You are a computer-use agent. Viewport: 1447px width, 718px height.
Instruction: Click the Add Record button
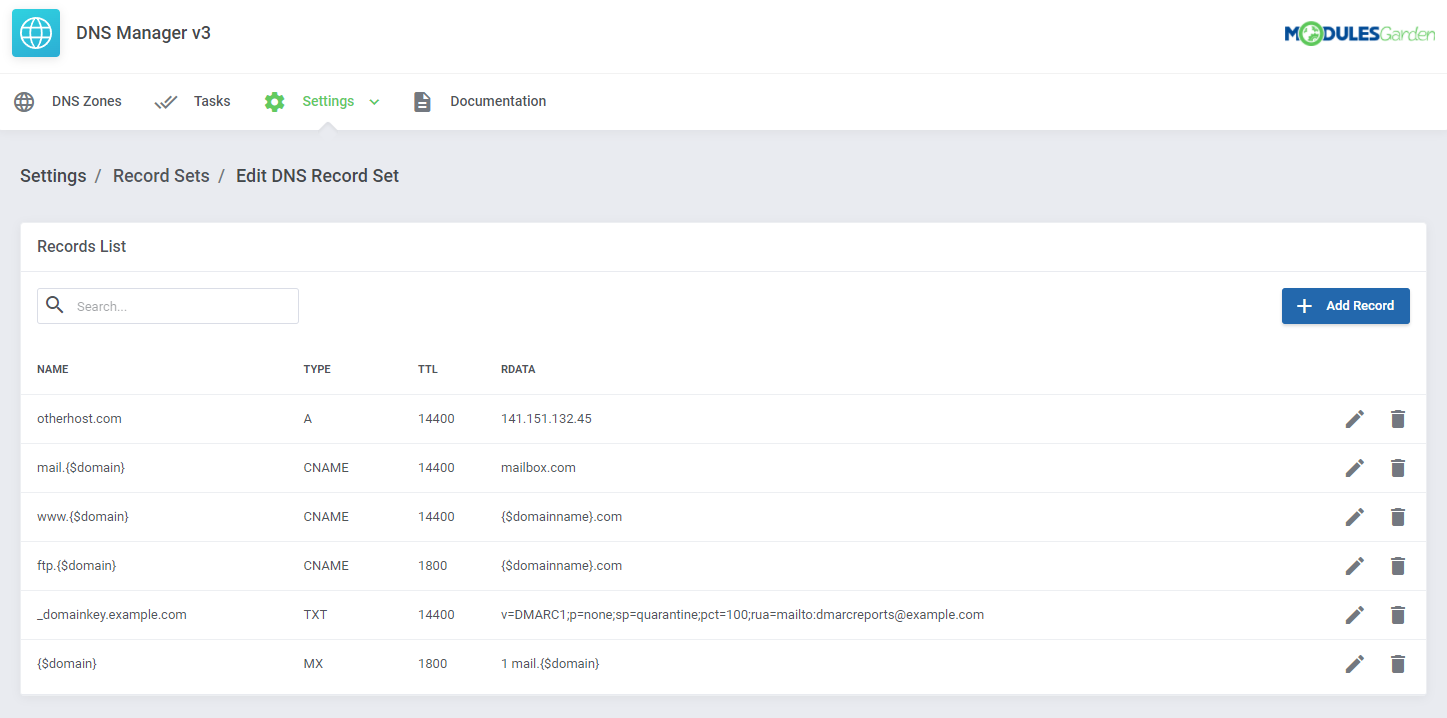point(1346,306)
